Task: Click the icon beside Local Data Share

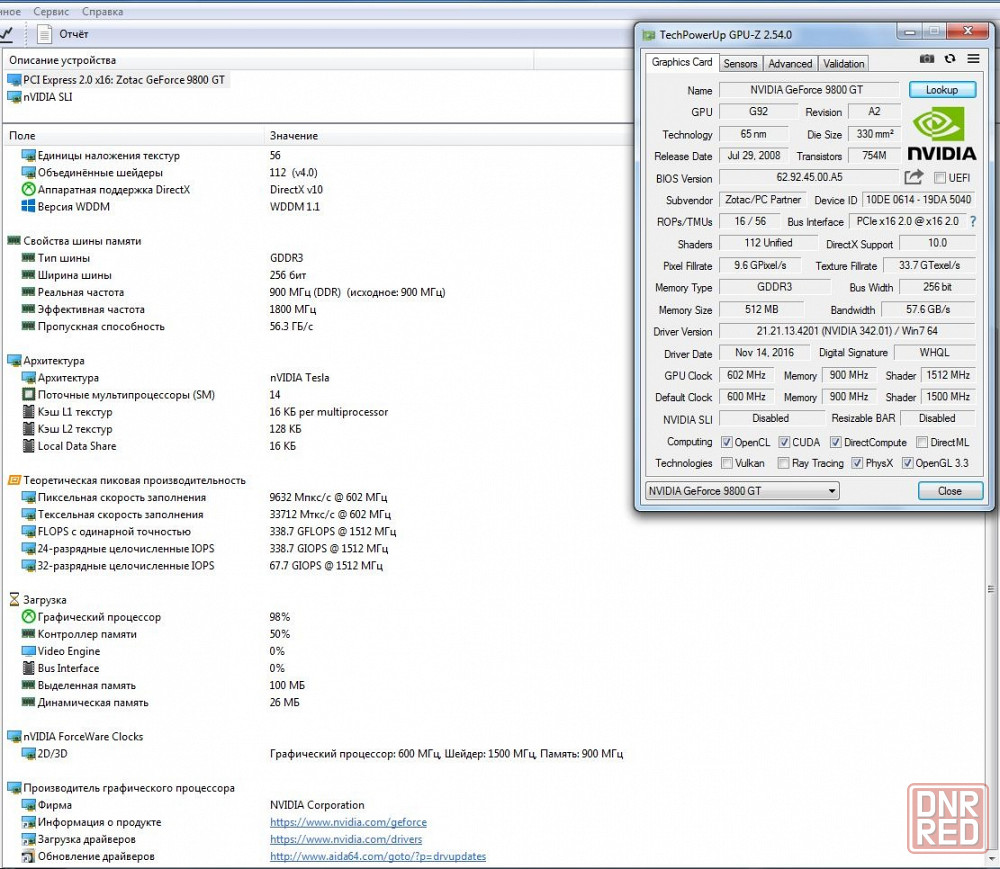Action: click(28, 446)
